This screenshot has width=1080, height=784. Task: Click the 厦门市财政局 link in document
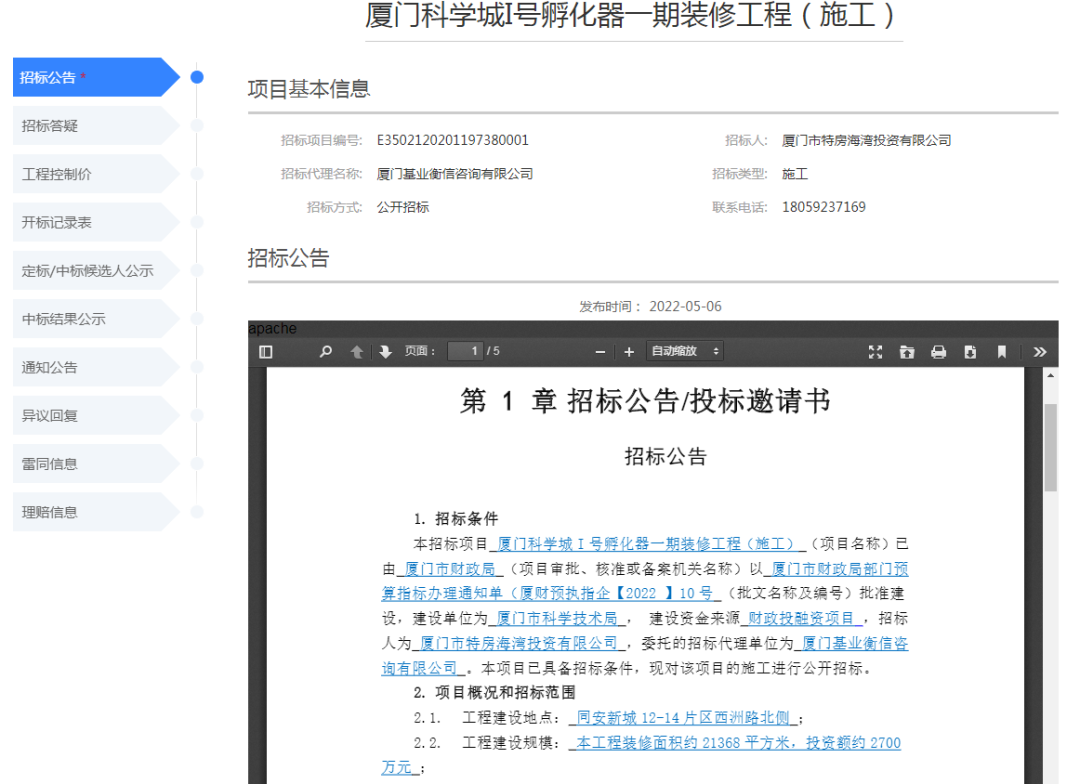point(449,569)
